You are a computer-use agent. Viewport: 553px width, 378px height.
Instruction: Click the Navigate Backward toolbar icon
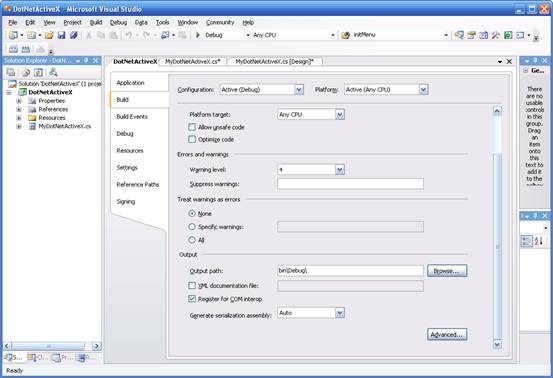coord(165,35)
